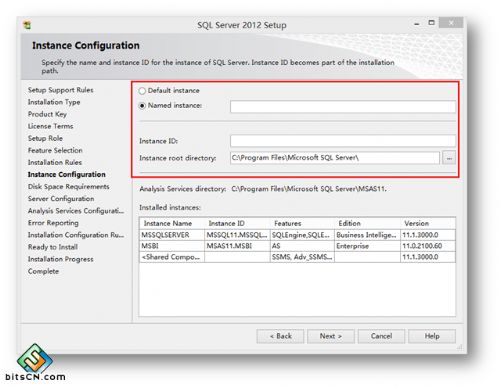Image resolution: width=500 pixels, height=387 pixels.
Task: Click the Named instance text field
Action: pyautogui.click(x=343, y=107)
